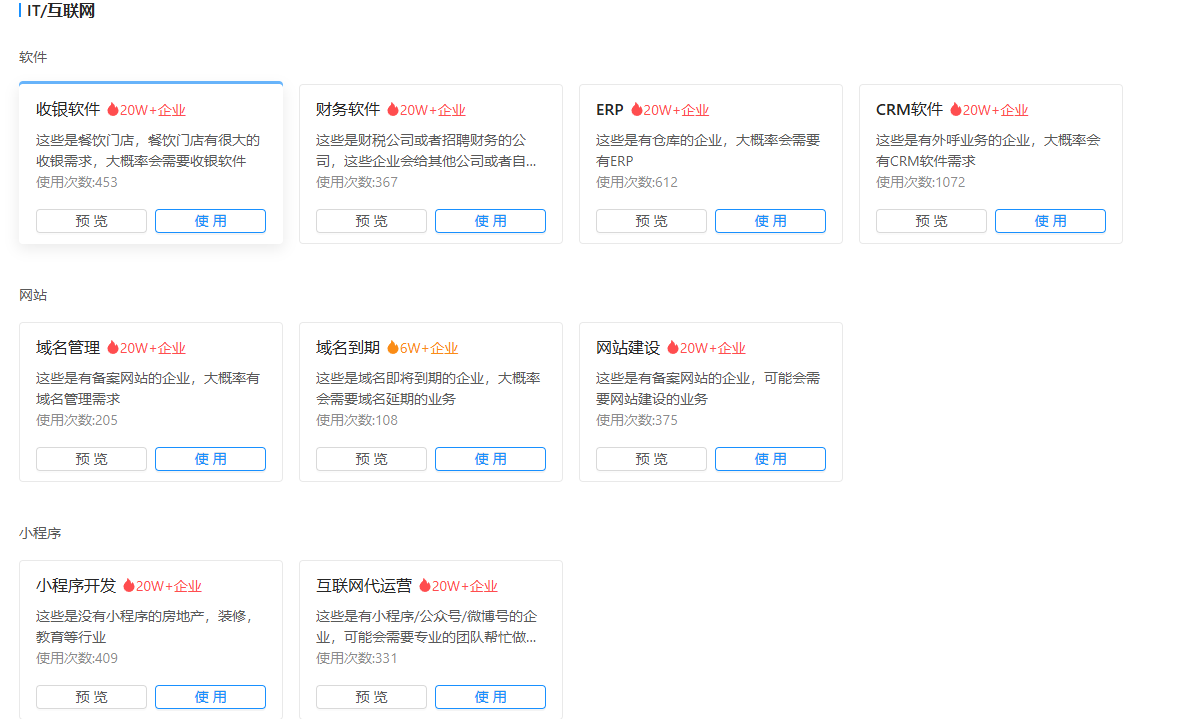Click the 域名到期 description about 域名延期
The height and width of the screenshot is (719, 1193).
428,389
